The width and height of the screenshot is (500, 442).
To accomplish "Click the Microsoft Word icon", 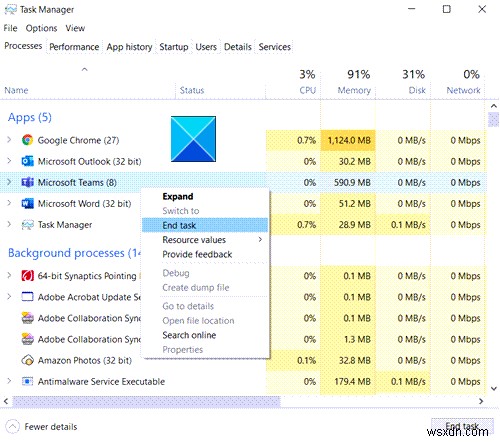I will 27,203.
